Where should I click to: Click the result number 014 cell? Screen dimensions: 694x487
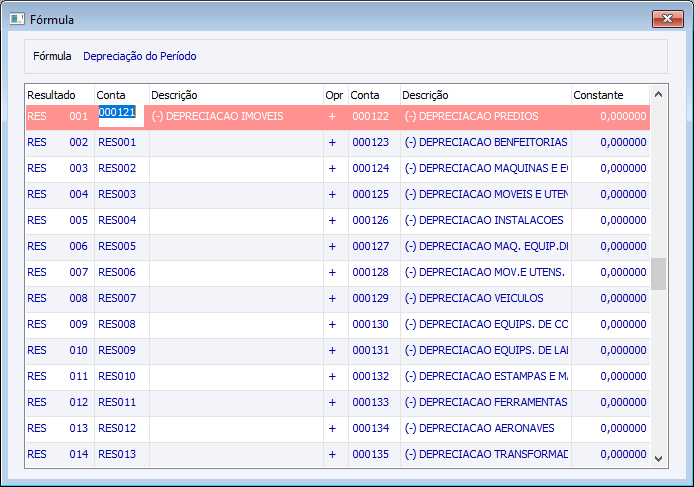[78, 454]
